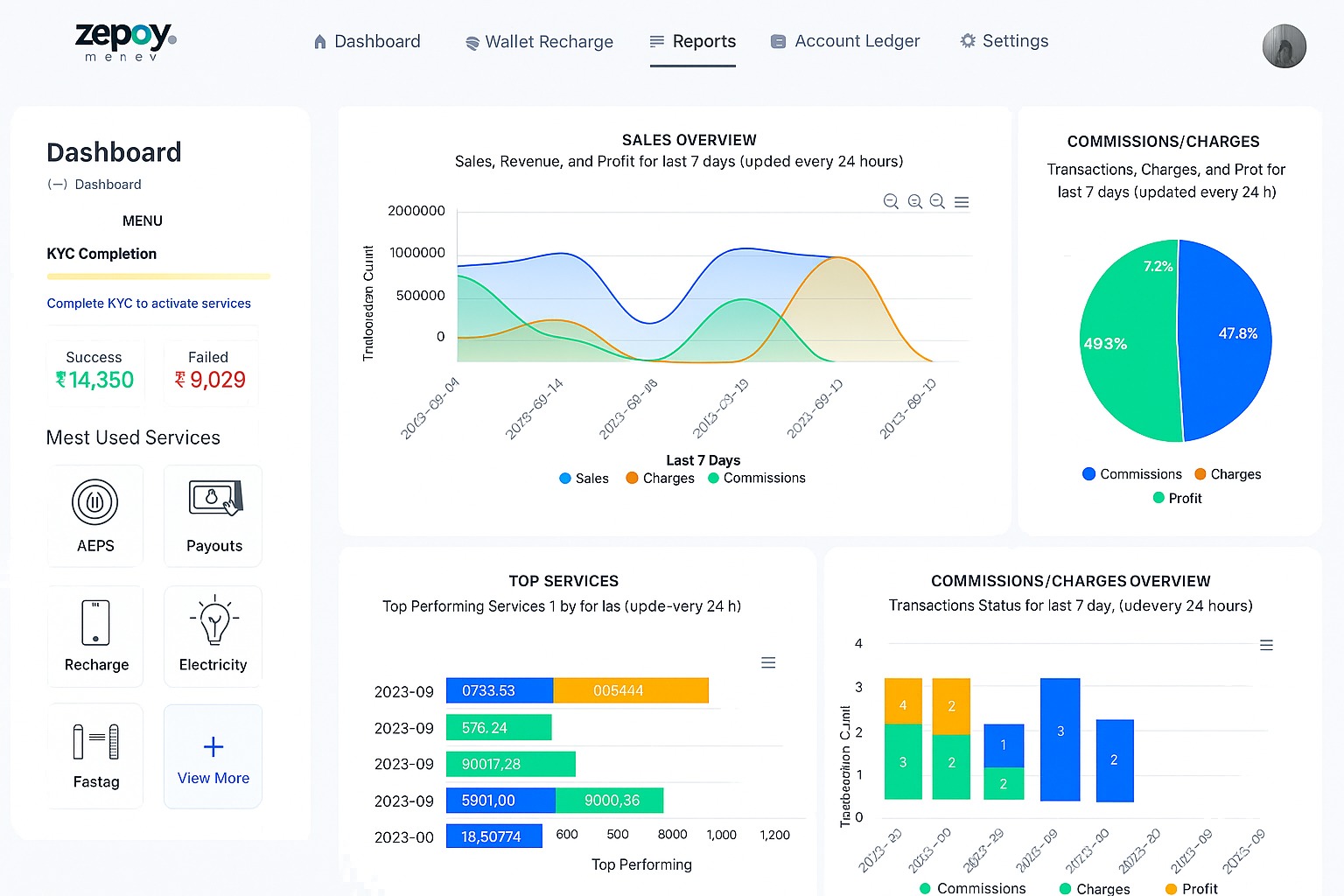
Task: Toggle Charges series in Sales Overview legend
Action: click(660, 479)
